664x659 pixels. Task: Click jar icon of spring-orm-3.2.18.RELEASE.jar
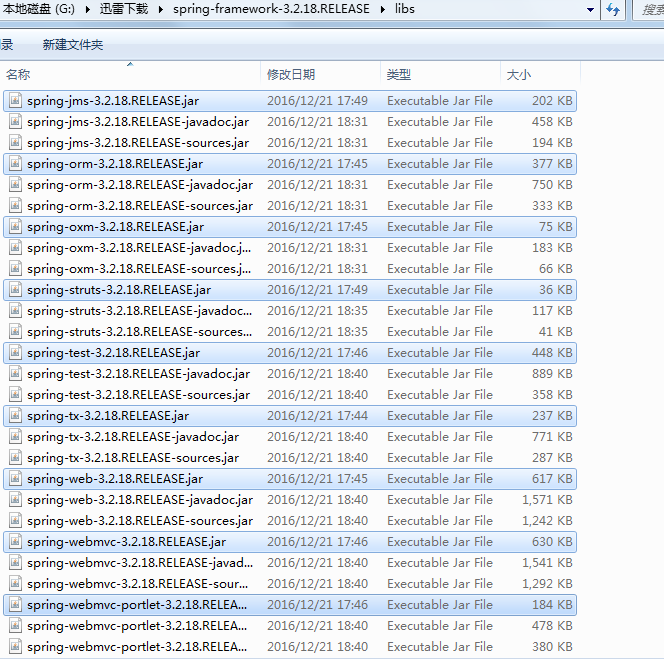pos(16,164)
